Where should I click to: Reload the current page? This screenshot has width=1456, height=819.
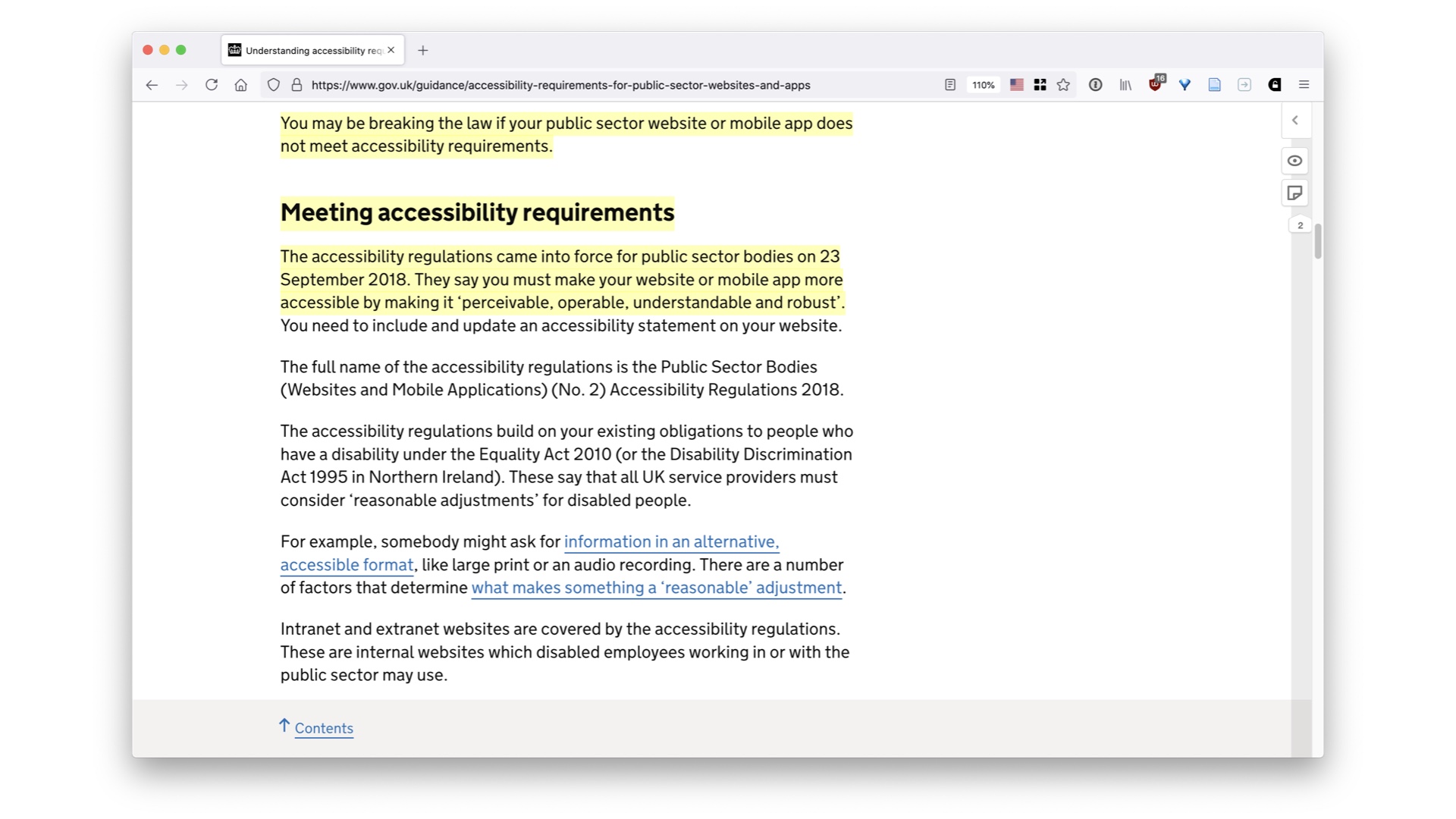coord(212,85)
